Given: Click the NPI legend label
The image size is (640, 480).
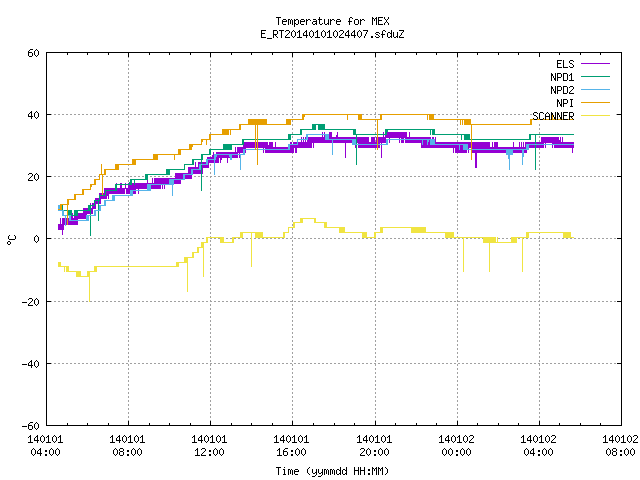Looking at the screenshot, I should pos(565,103).
